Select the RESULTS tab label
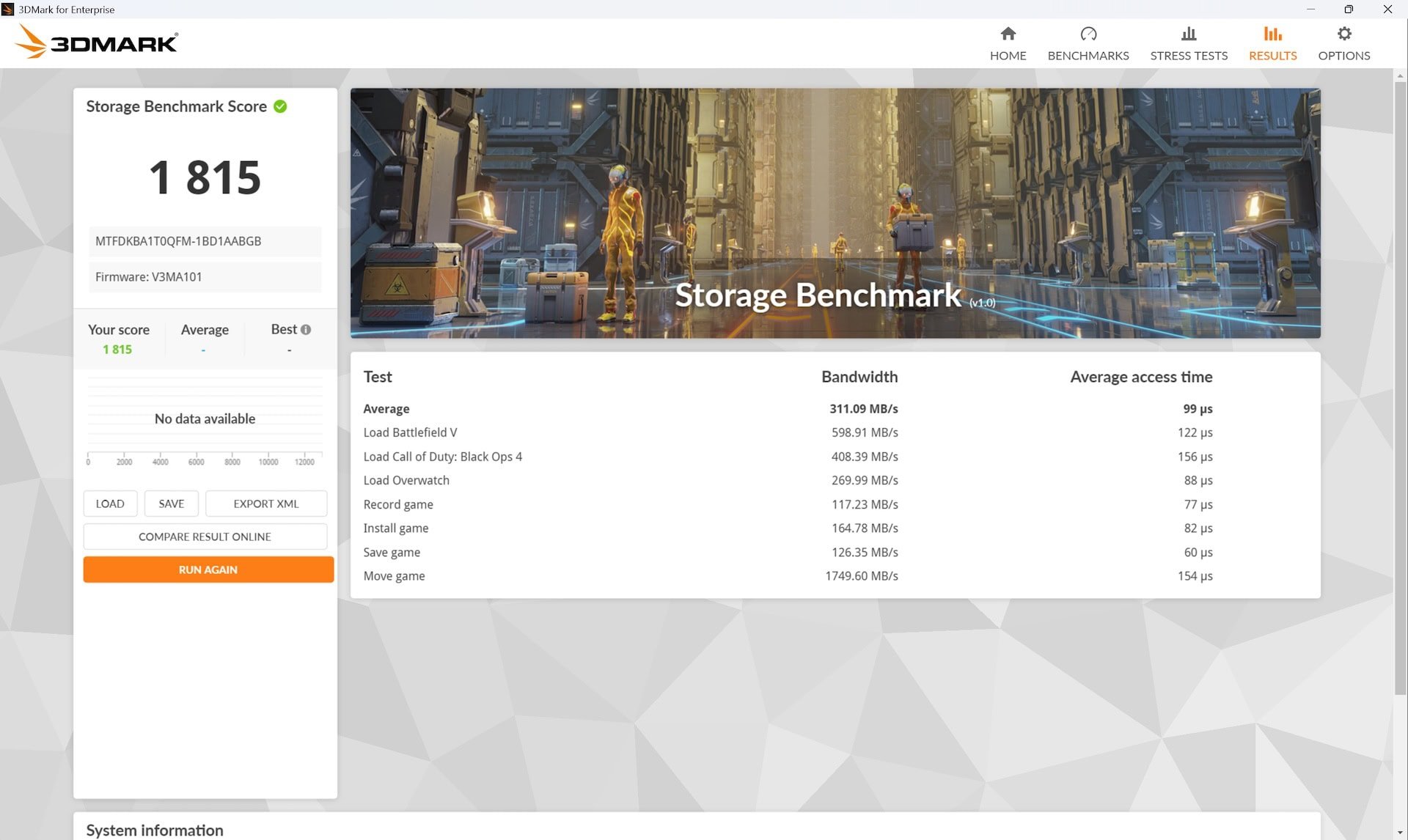 1272,56
